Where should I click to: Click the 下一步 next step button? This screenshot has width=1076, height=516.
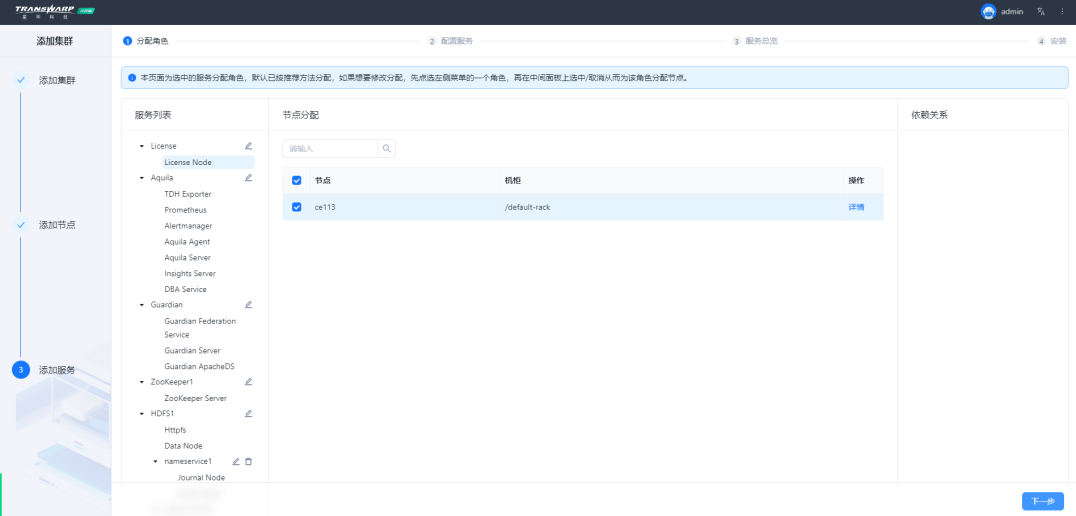[1042, 501]
